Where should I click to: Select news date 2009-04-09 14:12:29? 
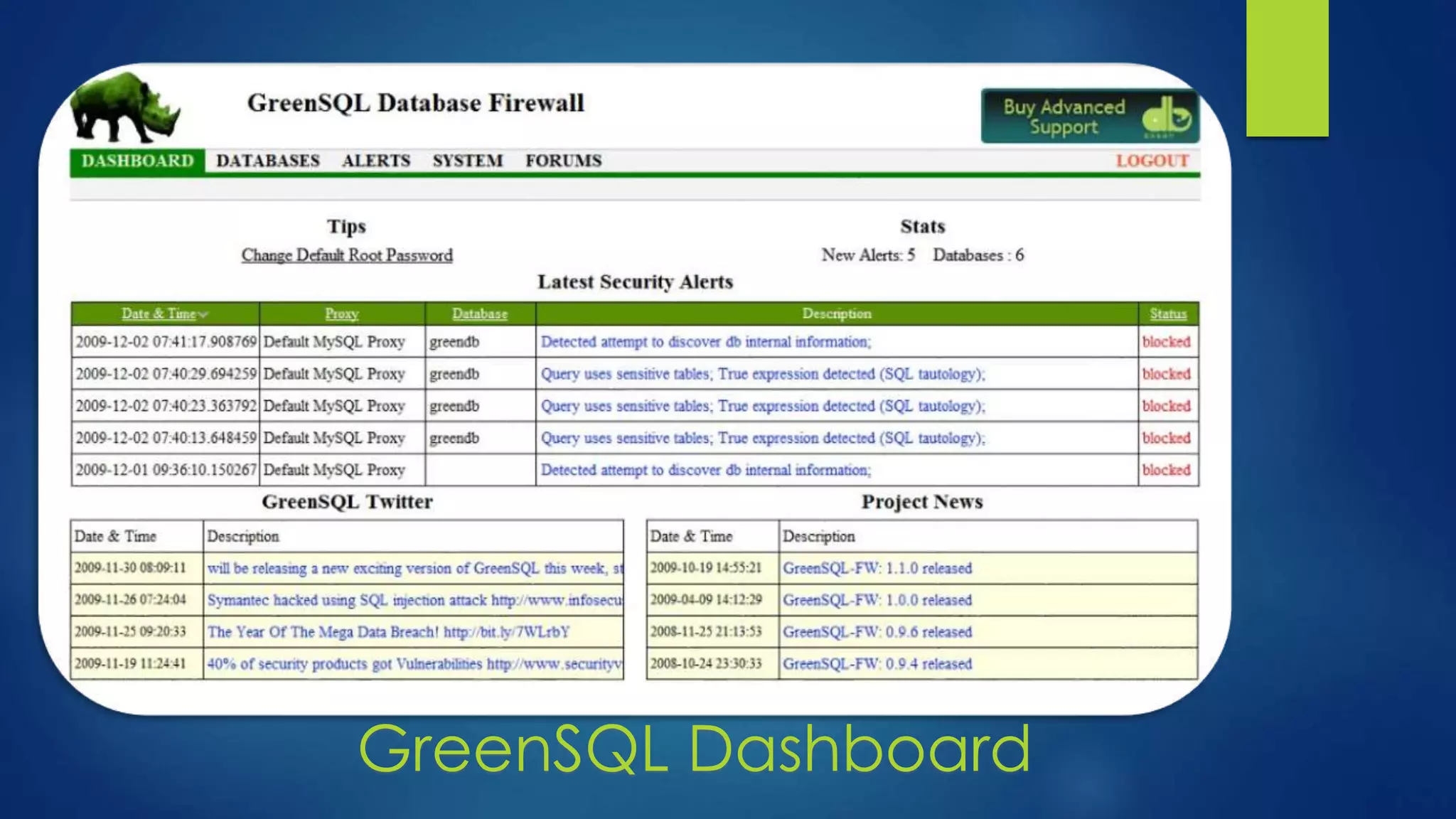[x=706, y=600]
